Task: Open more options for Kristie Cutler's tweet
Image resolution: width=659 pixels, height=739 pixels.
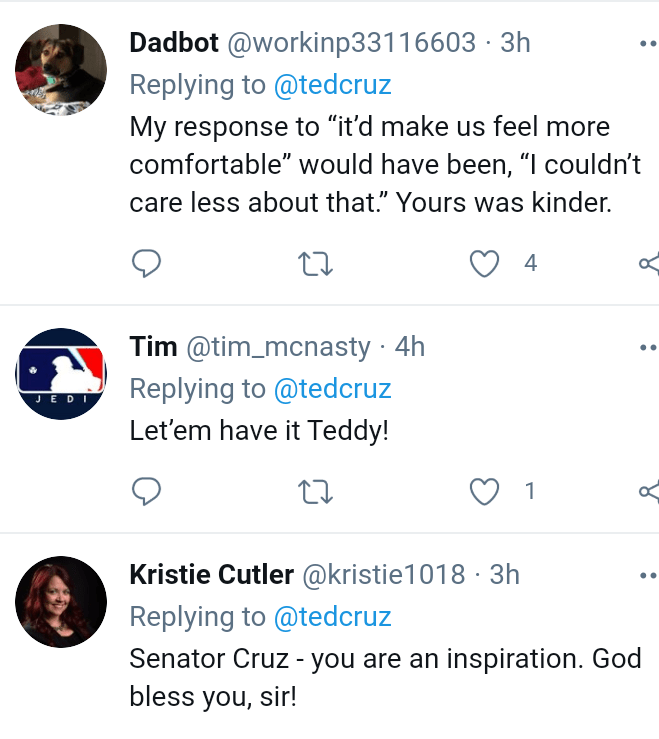Action: tap(648, 576)
